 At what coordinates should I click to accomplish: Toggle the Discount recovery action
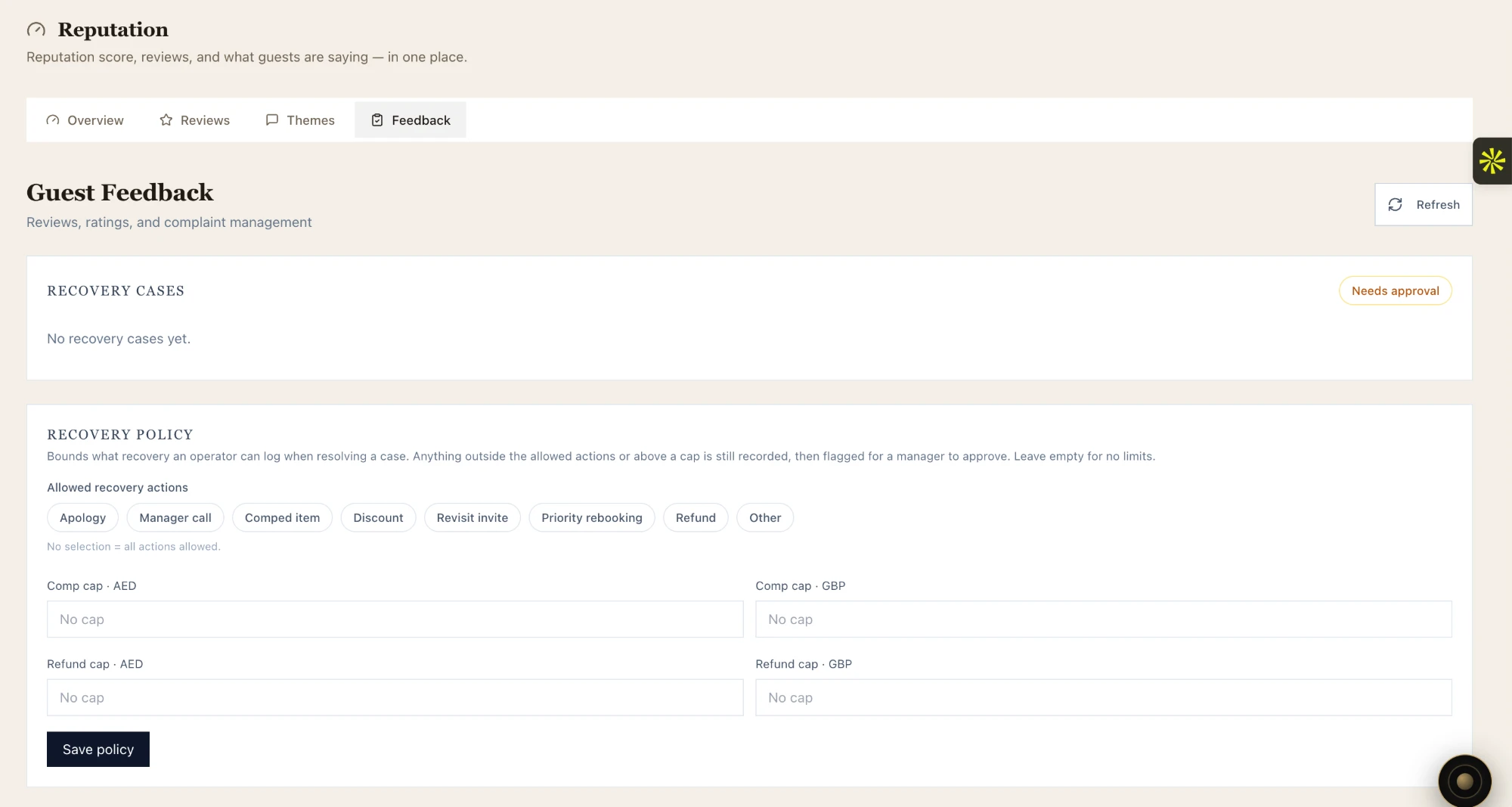[378, 518]
